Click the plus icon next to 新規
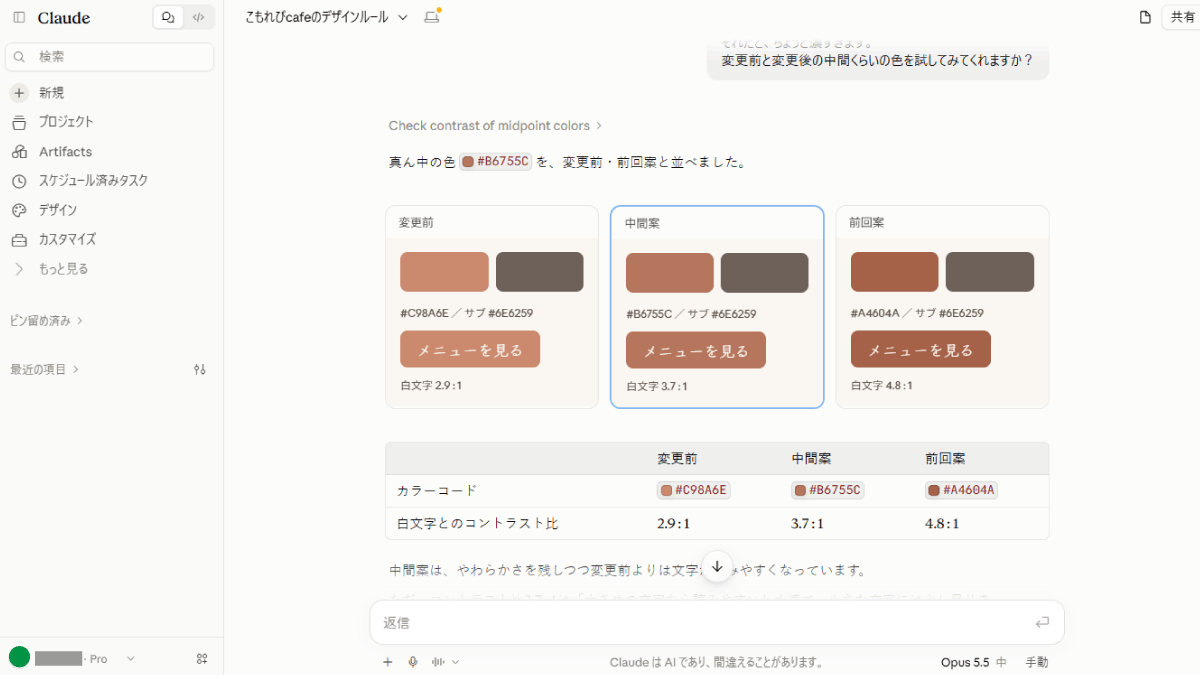 click(19, 93)
